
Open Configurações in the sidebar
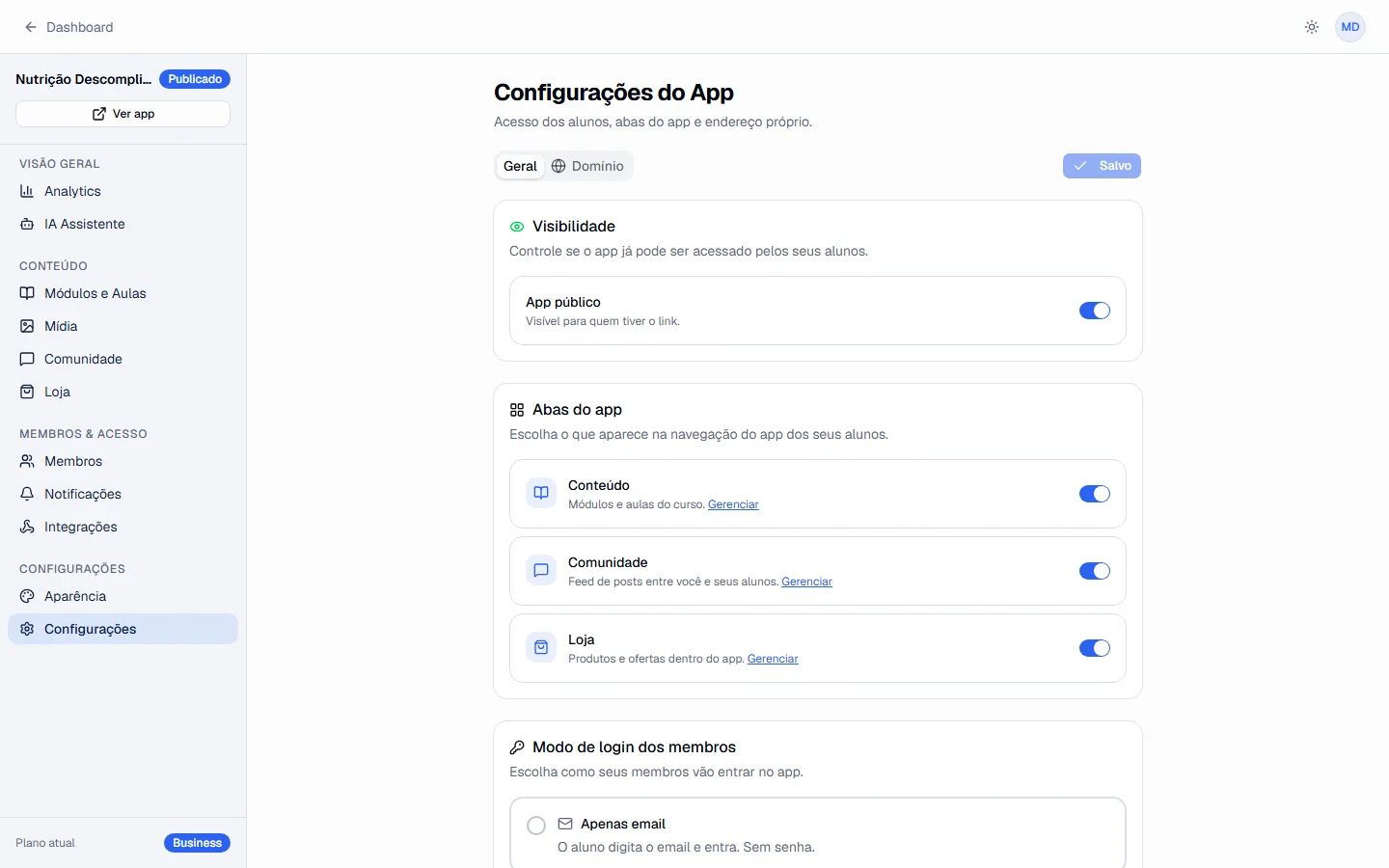tap(123, 629)
